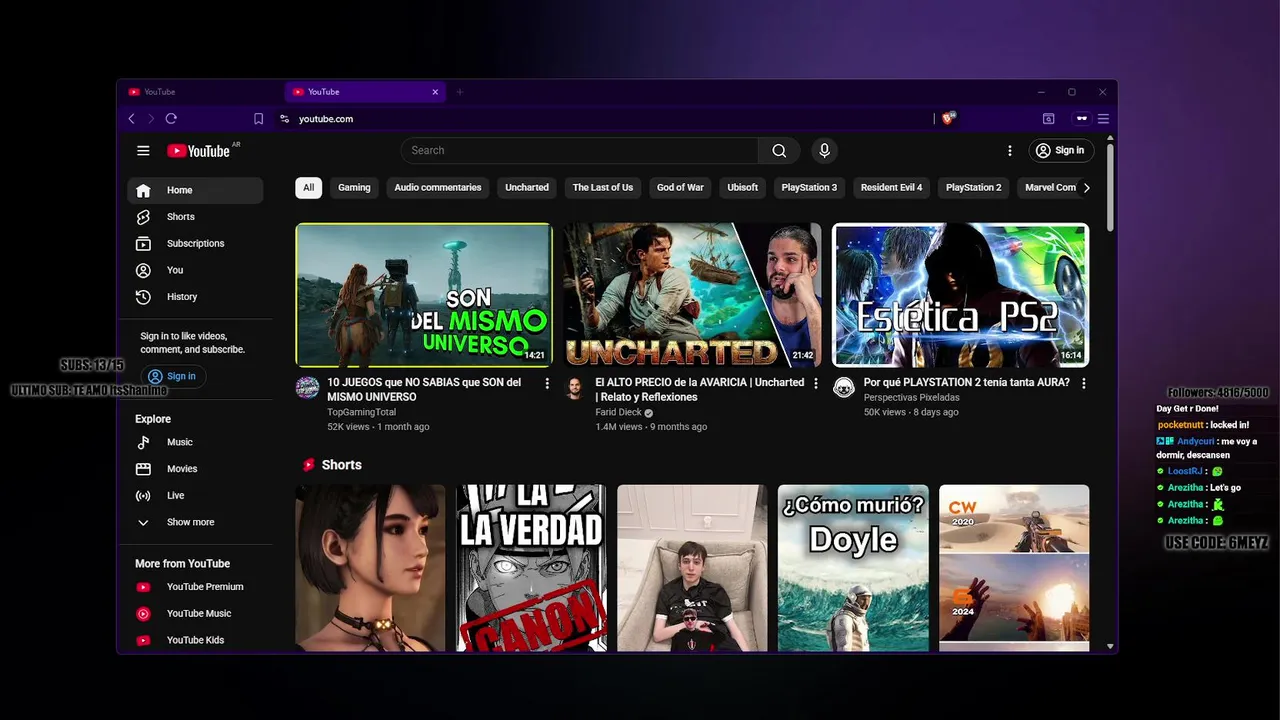
Task: Open YouTube Premium link
Action: (x=195, y=587)
